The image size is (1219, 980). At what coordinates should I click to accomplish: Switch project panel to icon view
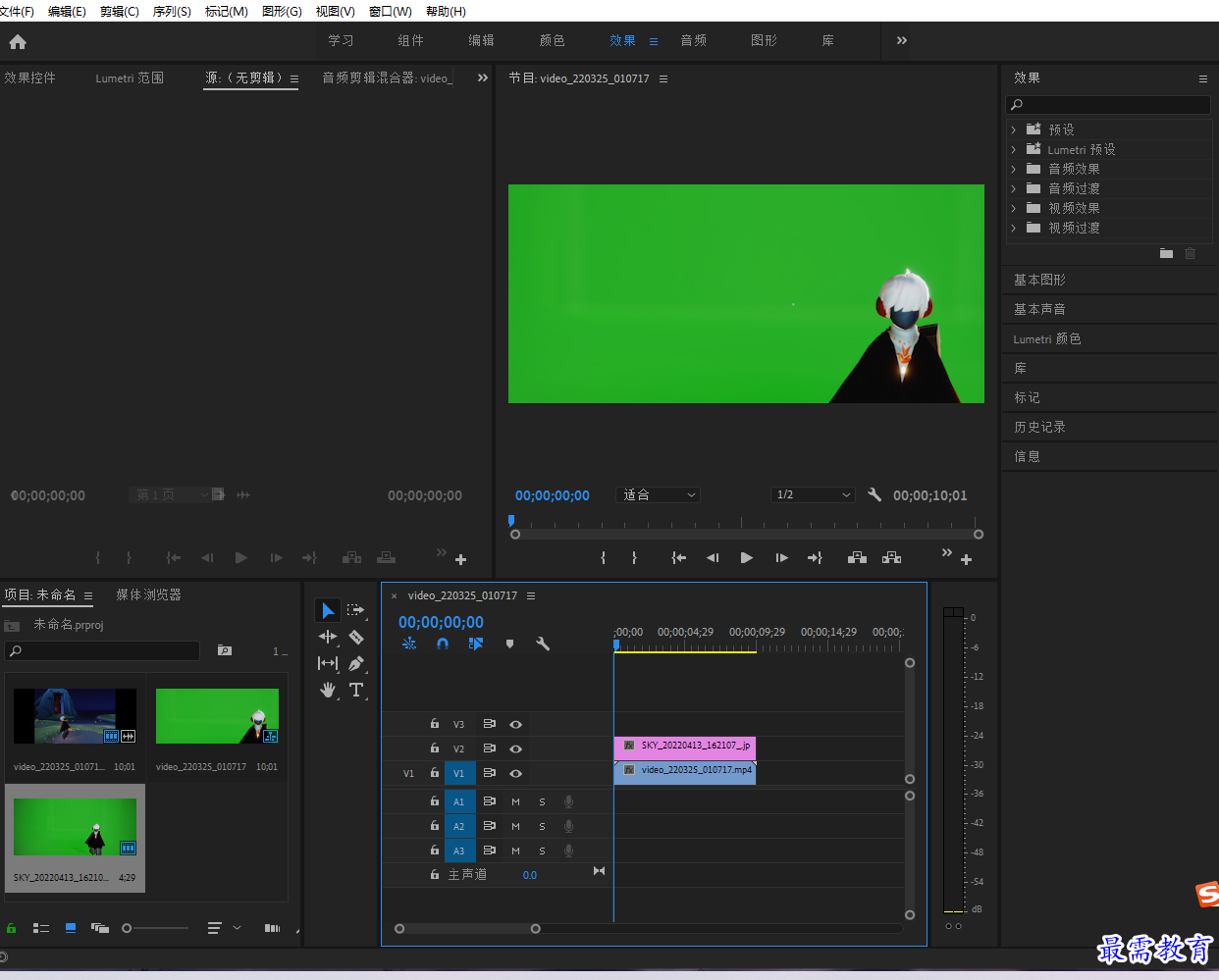point(71,927)
